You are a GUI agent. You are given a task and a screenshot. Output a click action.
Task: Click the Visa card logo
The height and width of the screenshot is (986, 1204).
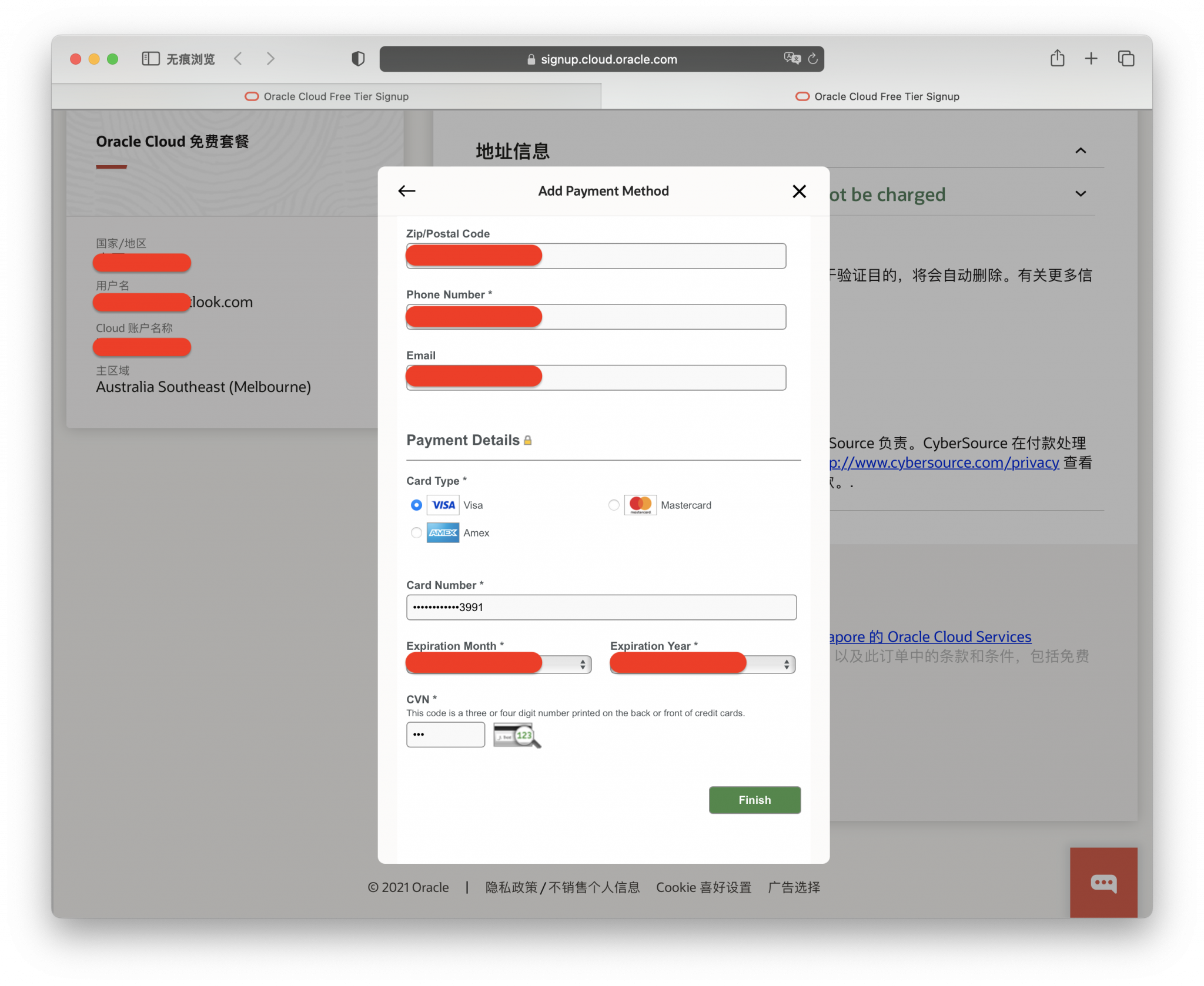click(x=443, y=505)
